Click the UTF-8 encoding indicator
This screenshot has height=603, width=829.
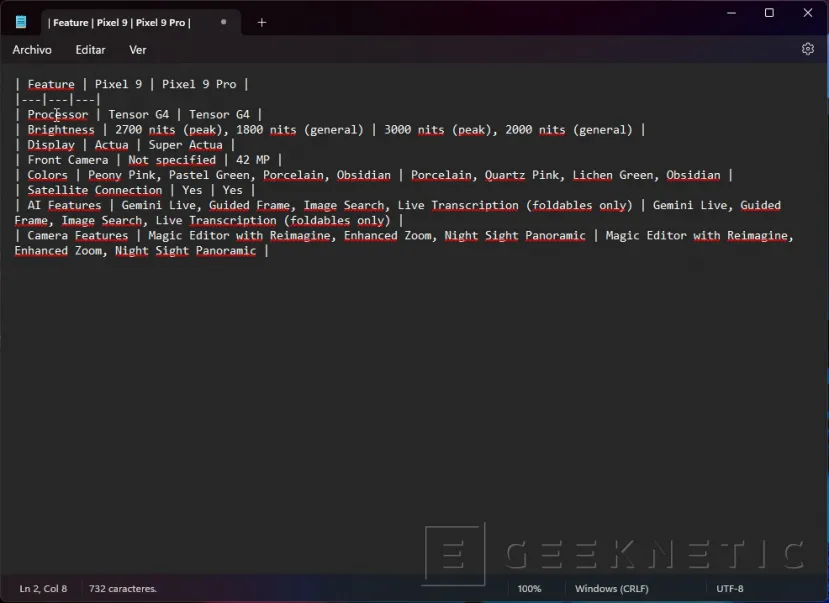[x=730, y=588]
